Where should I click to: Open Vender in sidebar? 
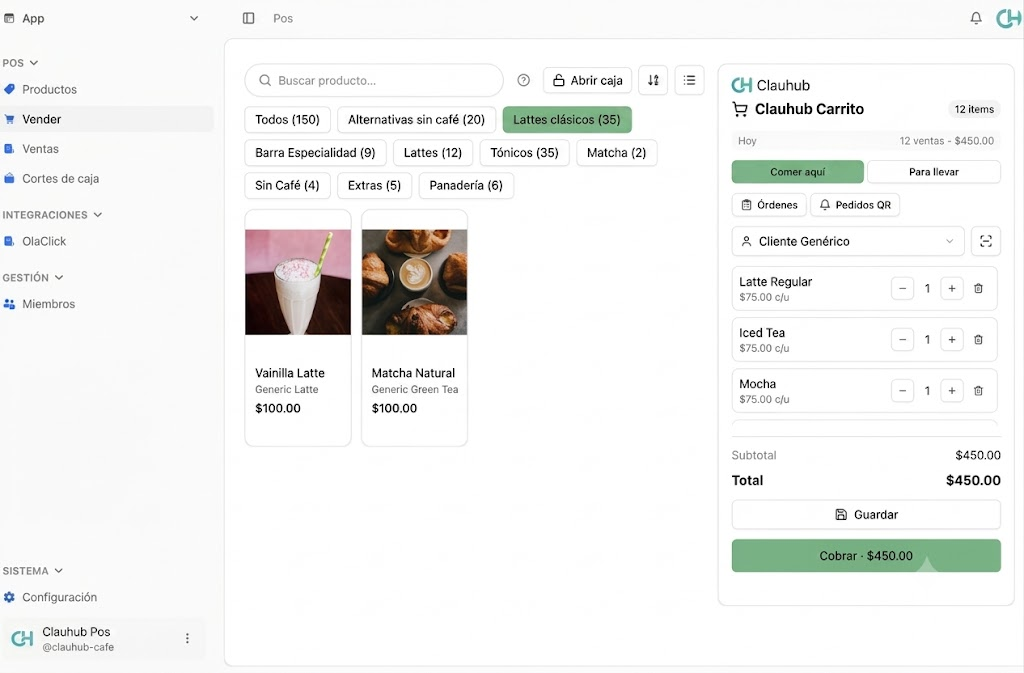click(x=106, y=119)
